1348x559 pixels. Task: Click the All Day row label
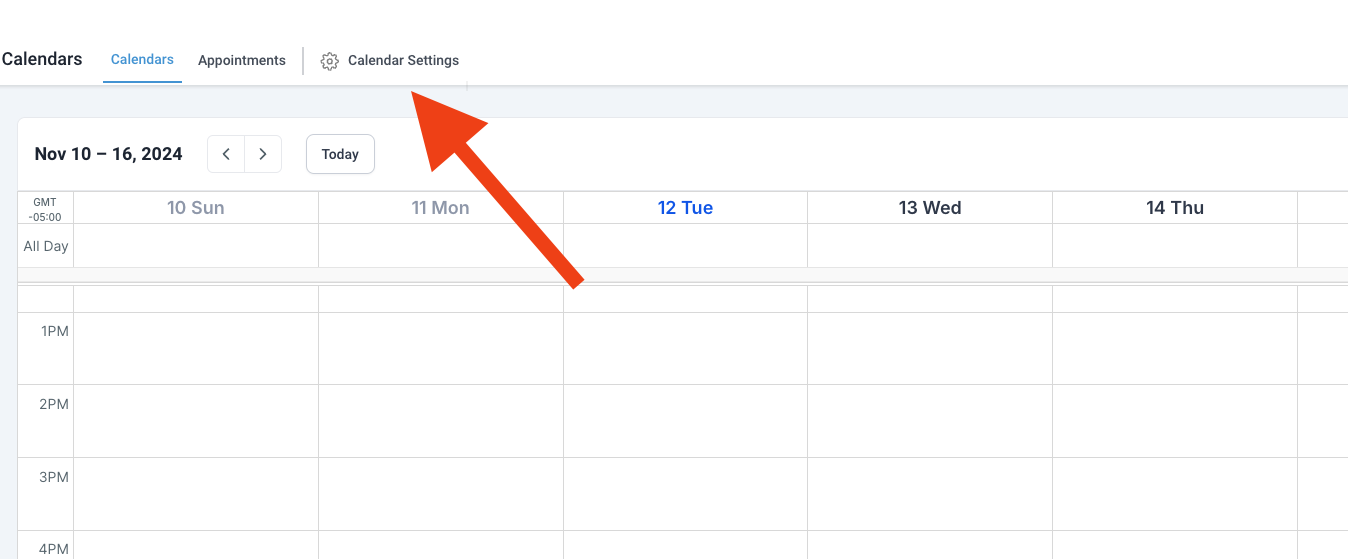tap(46, 246)
